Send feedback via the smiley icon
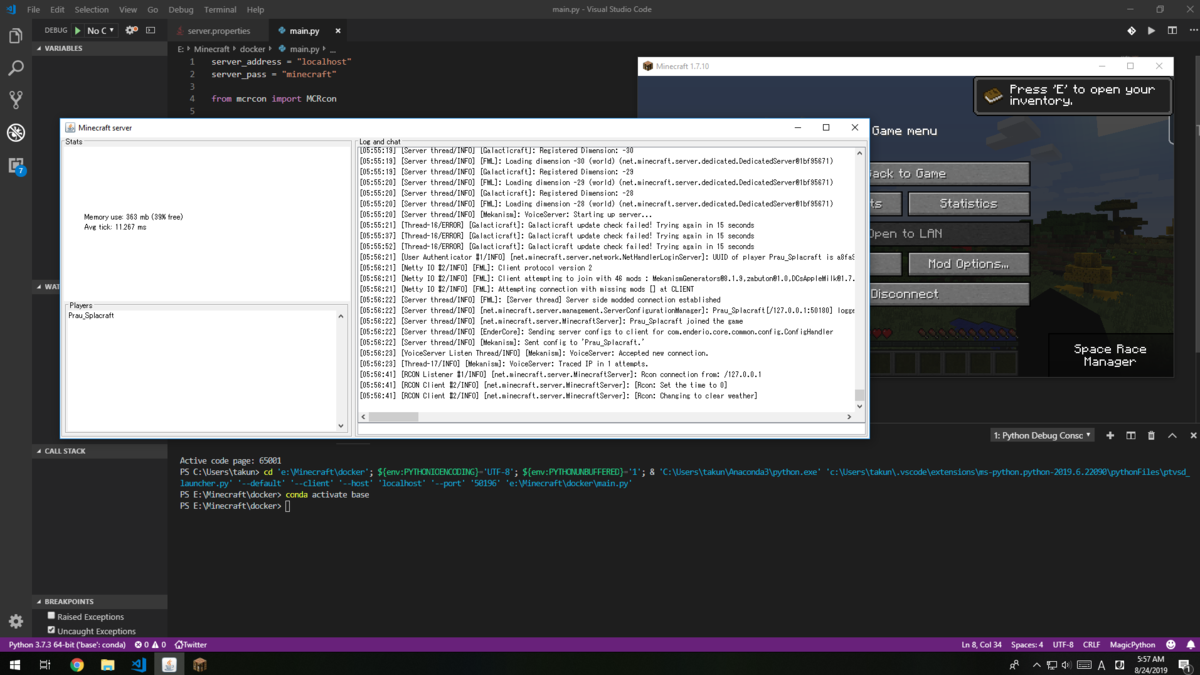 coord(1170,645)
